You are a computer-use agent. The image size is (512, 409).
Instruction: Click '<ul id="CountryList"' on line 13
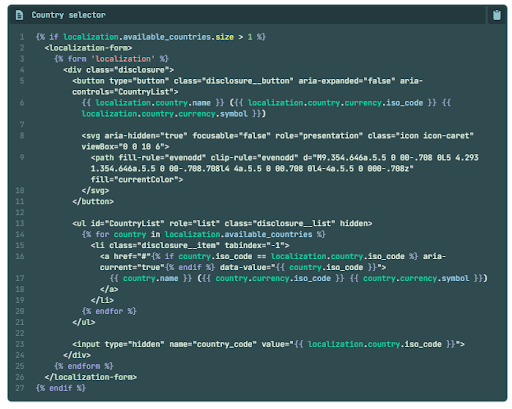tap(118, 223)
